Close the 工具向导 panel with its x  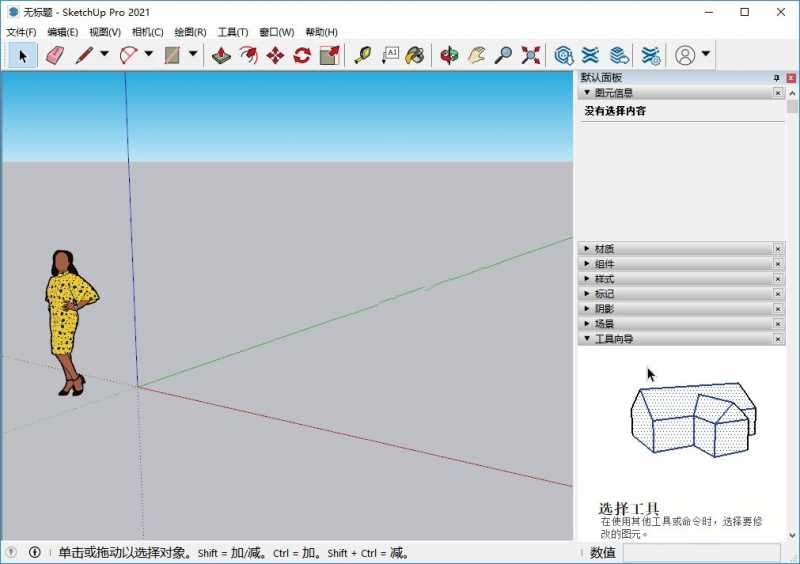click(x=778, y=338)
